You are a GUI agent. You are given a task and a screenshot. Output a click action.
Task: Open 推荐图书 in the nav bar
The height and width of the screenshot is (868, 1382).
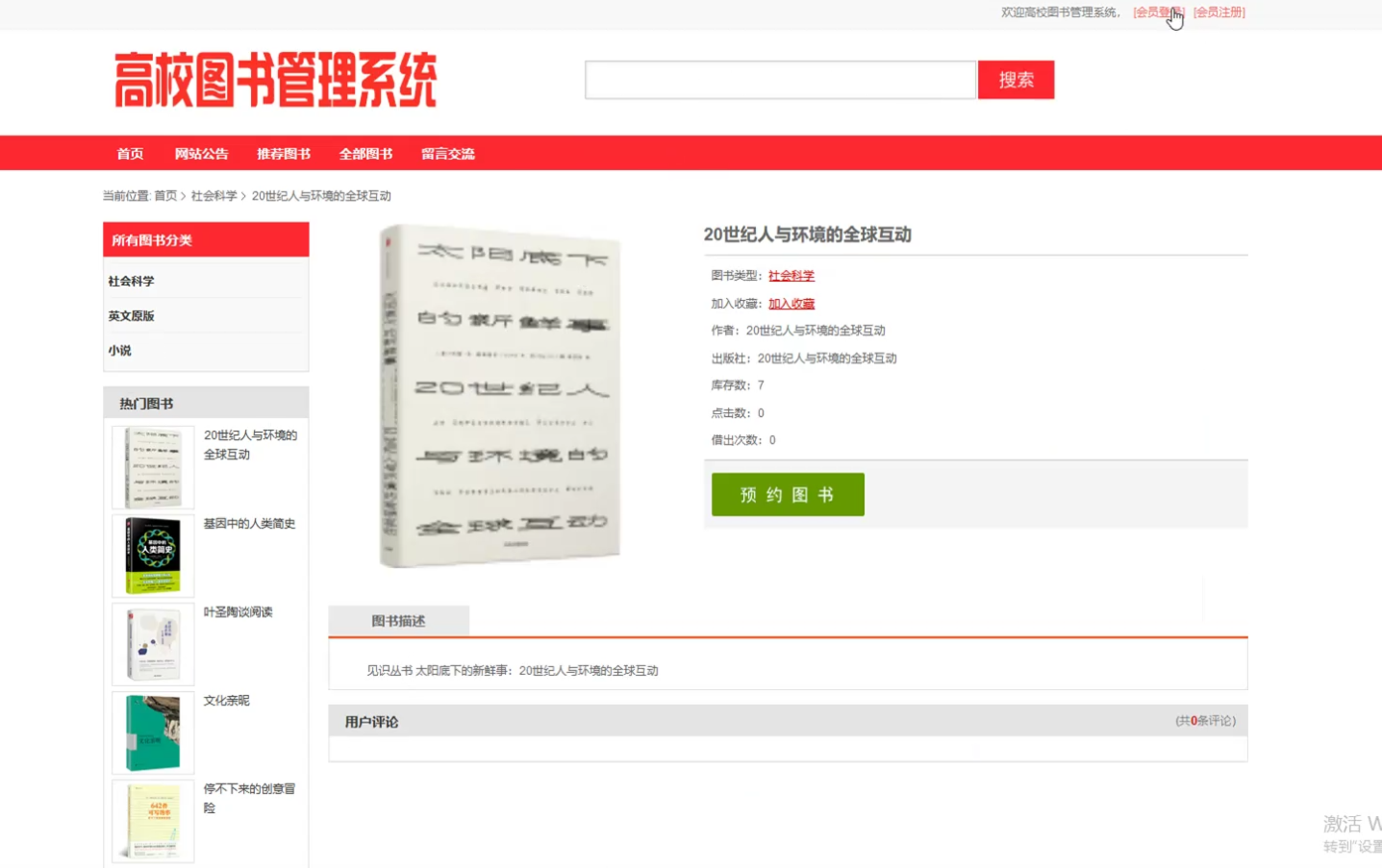coord(284,154)
